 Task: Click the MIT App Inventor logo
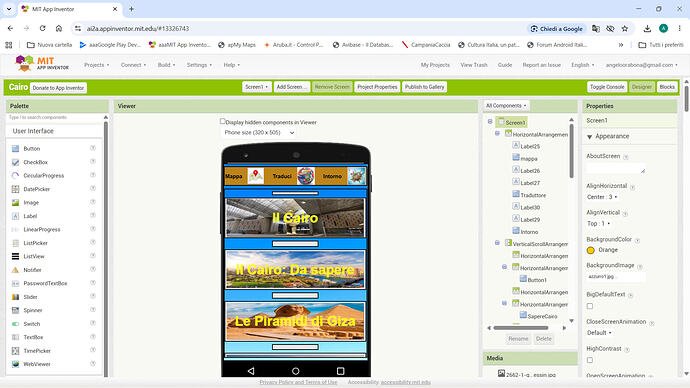coord(42,63)
